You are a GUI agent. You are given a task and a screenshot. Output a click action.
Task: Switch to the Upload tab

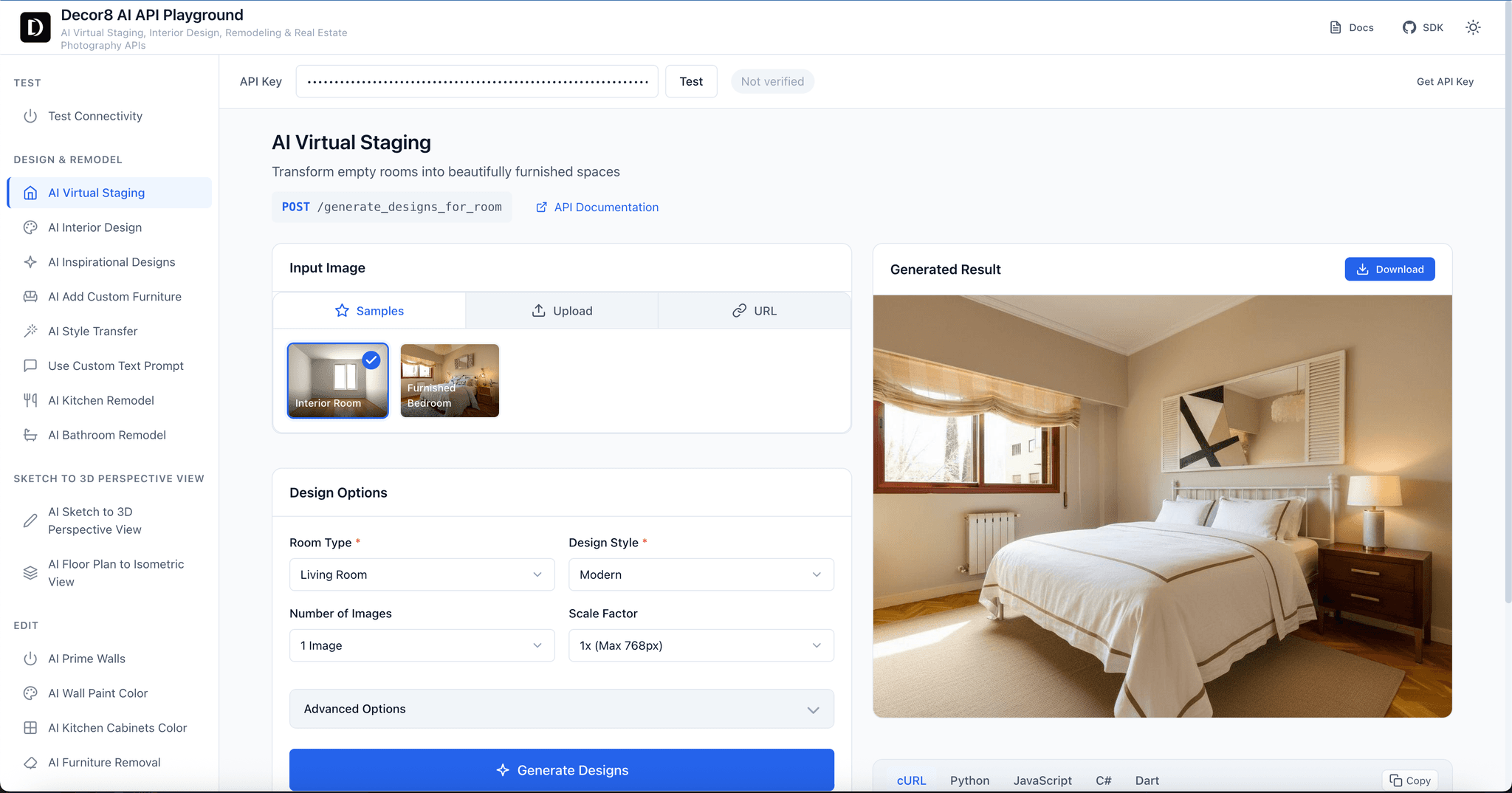pos(562,311)
